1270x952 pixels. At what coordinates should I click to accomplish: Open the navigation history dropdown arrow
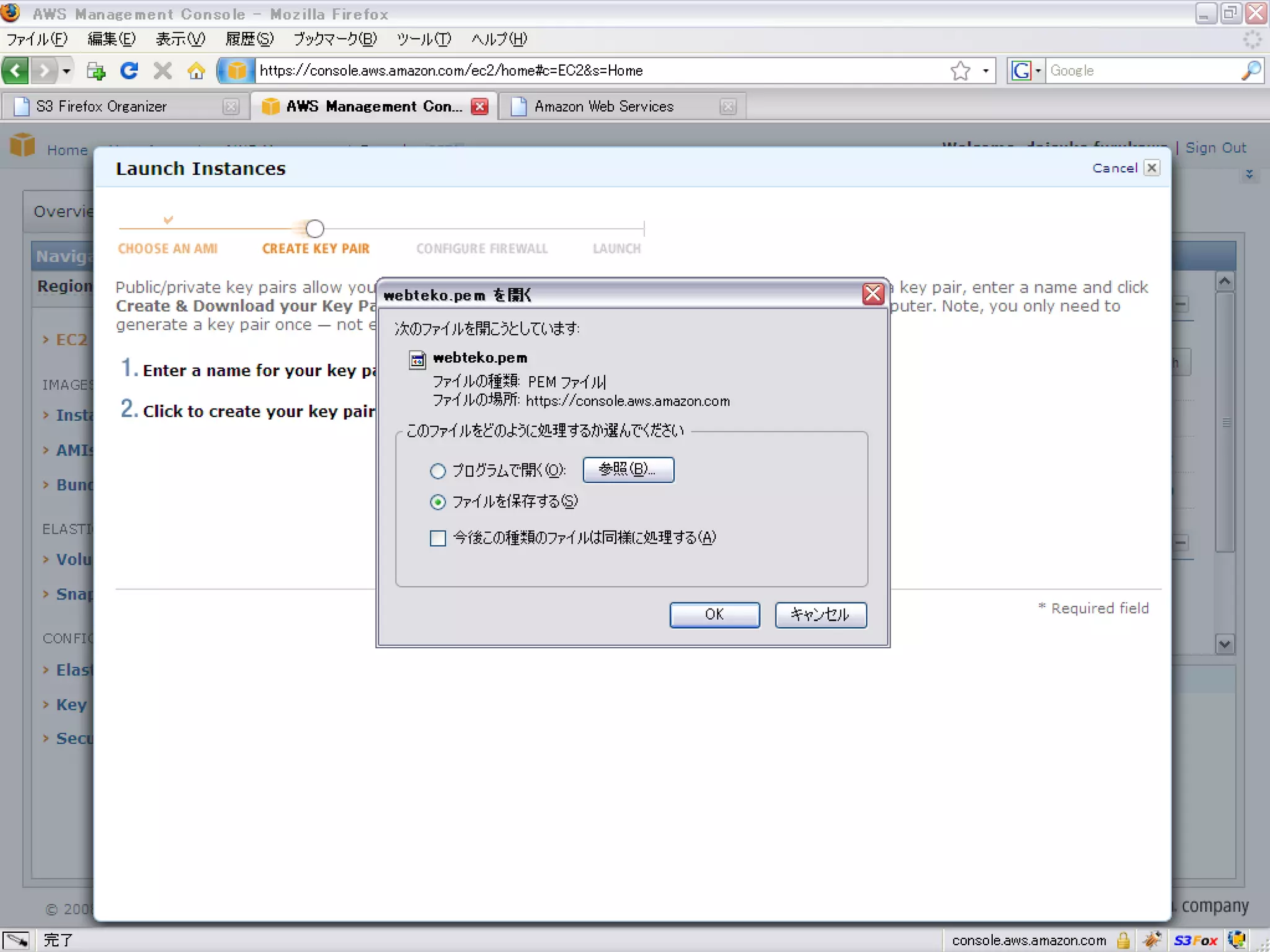(66, 71)
